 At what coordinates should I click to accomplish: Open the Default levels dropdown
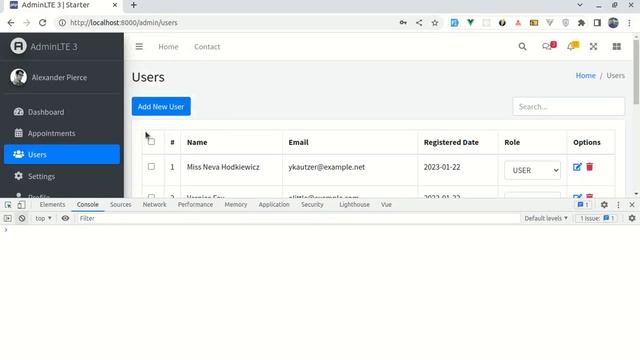(546, 218)
